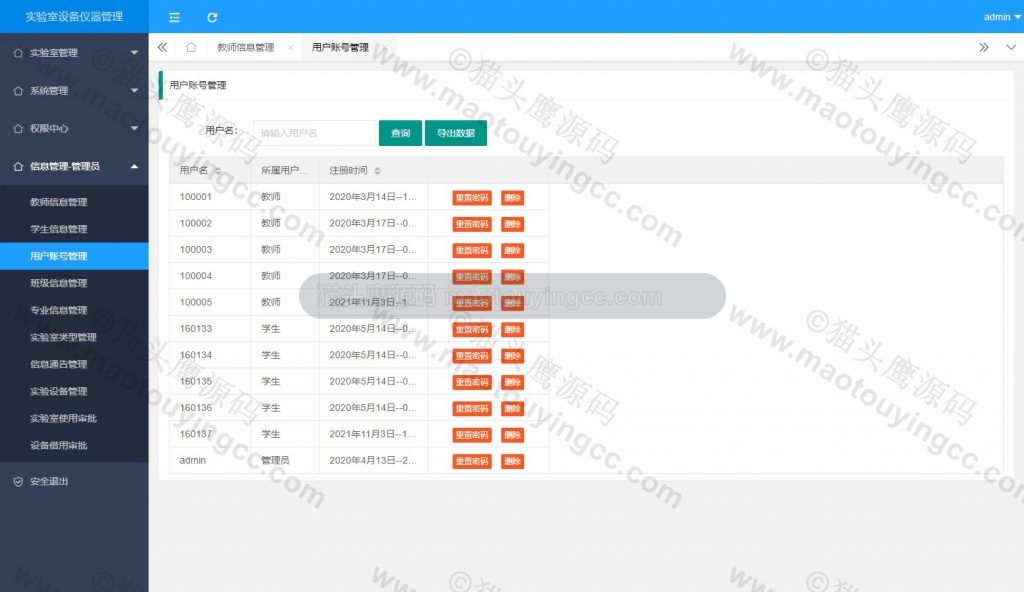Image resolution: width=1024 pixels, height=592 pixels.
Task: Delete user 100003
Action: coord(513,250)
